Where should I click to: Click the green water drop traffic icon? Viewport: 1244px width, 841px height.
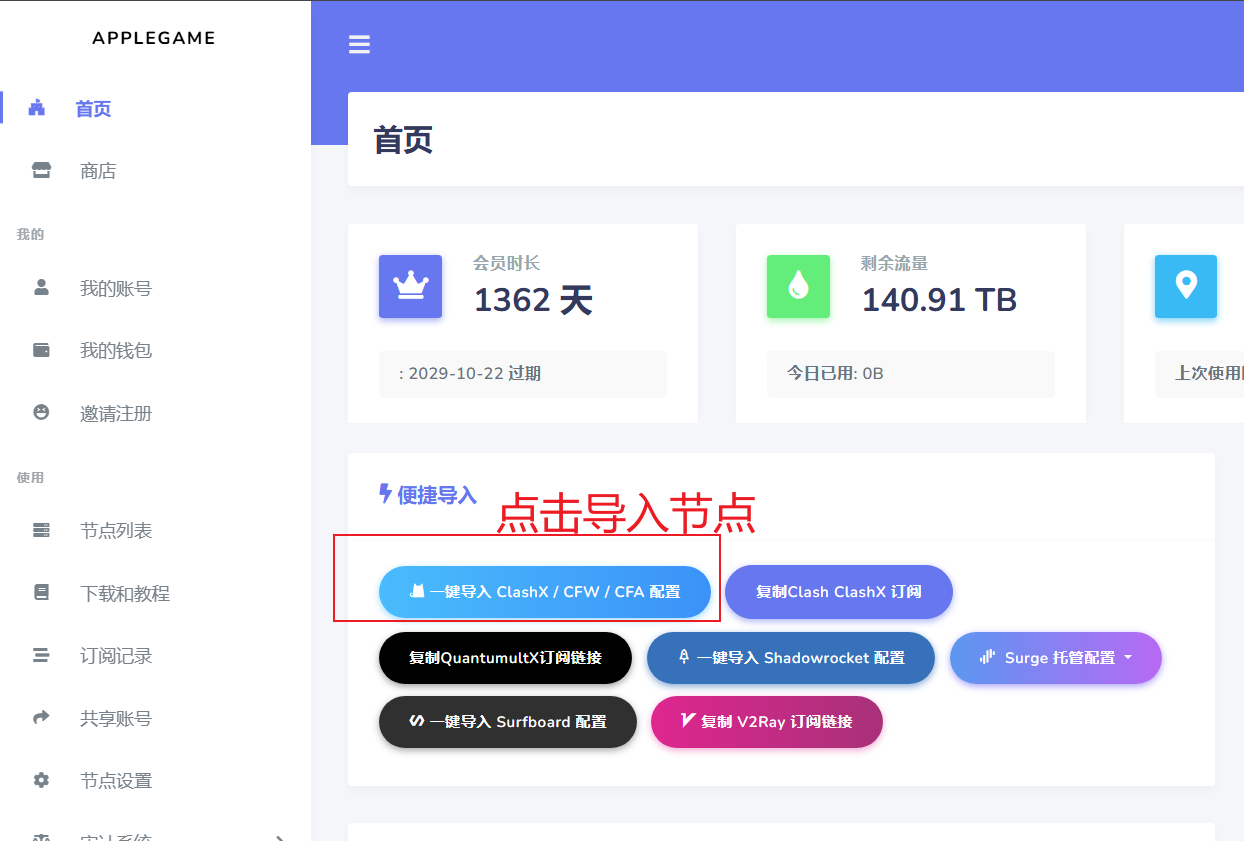(798, 286)
